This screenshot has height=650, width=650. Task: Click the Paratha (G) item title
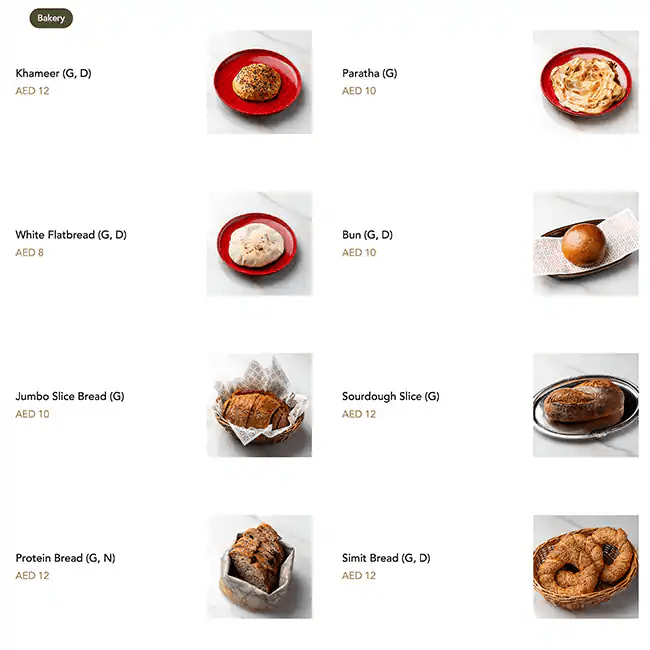[x=369, y=73]
